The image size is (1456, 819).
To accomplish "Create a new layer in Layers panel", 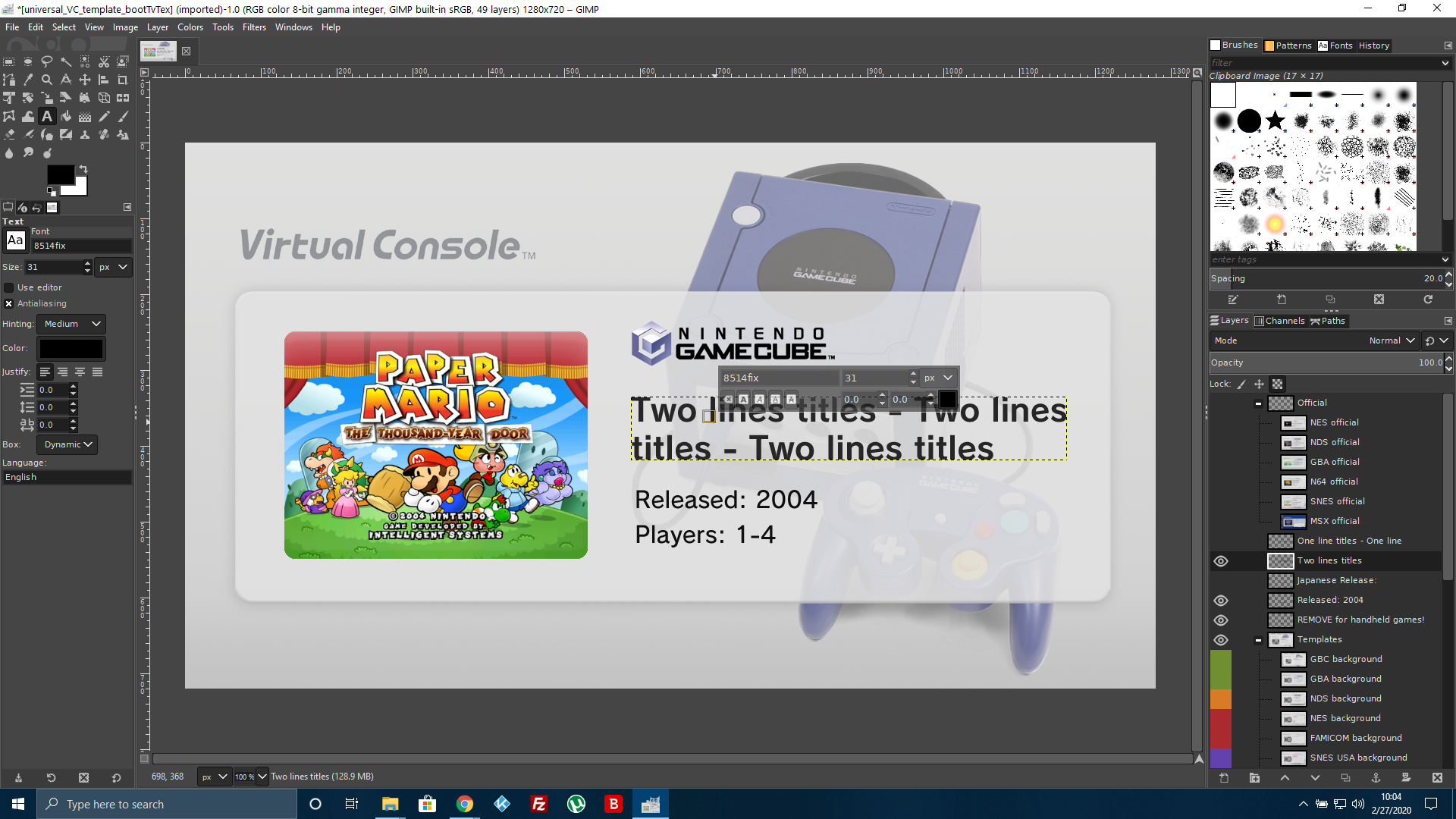I will [1224, 778].
